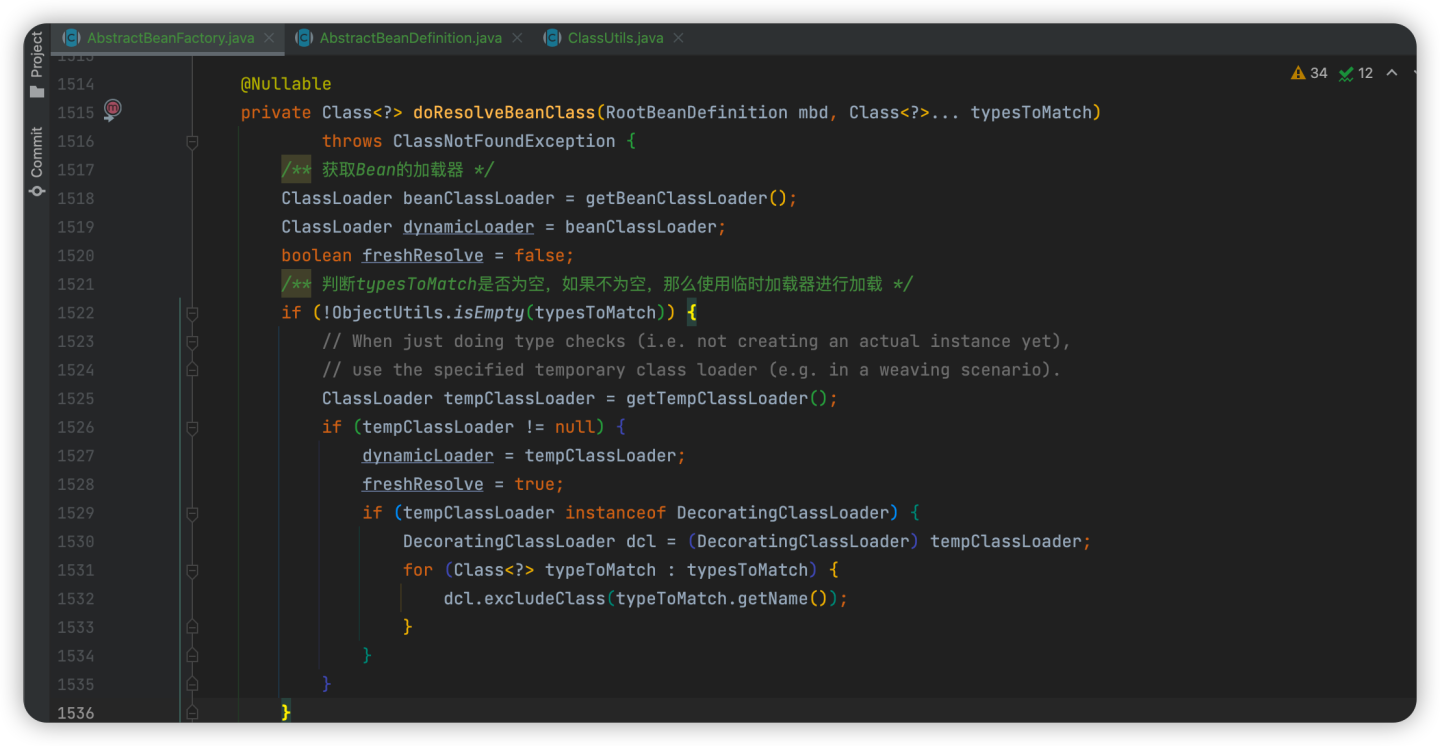Viewport: 1440px width, 746px height.
Task: Click the class icon on AbstractBeanFactory.java tab
Action: pos(71,38)
